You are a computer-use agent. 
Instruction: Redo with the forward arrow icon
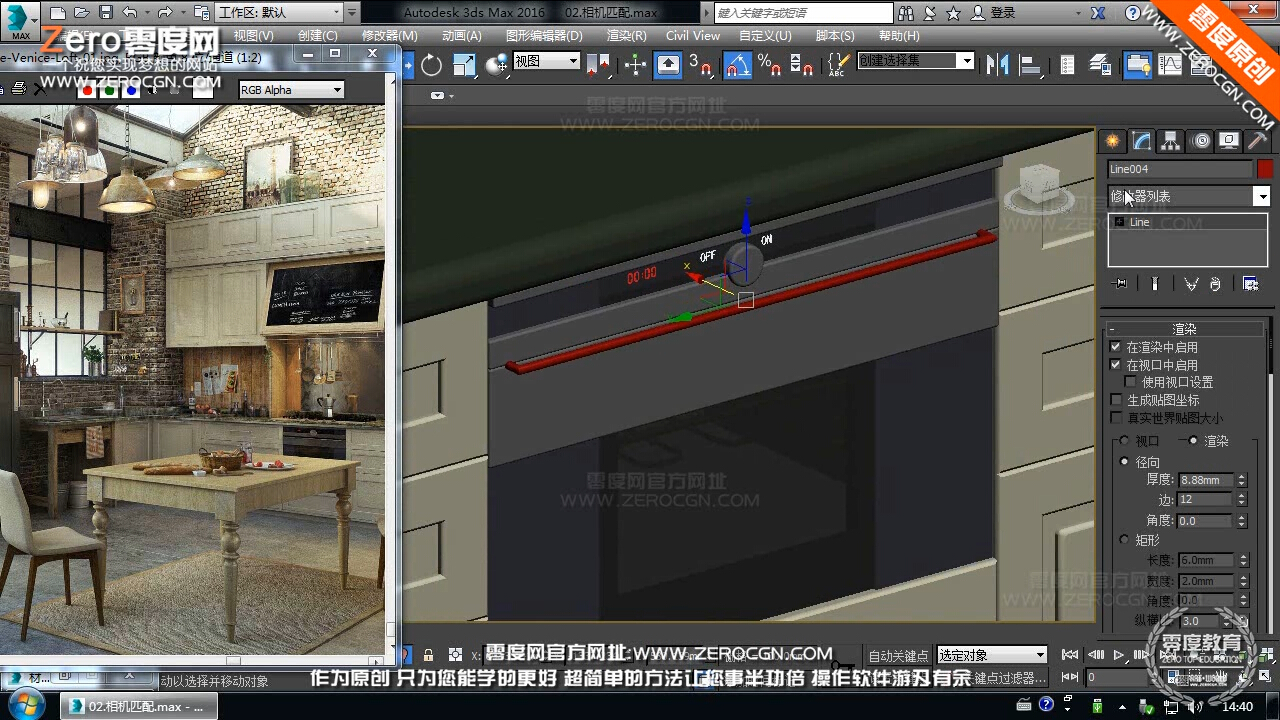pyautogui.click(x=165, y=13)
